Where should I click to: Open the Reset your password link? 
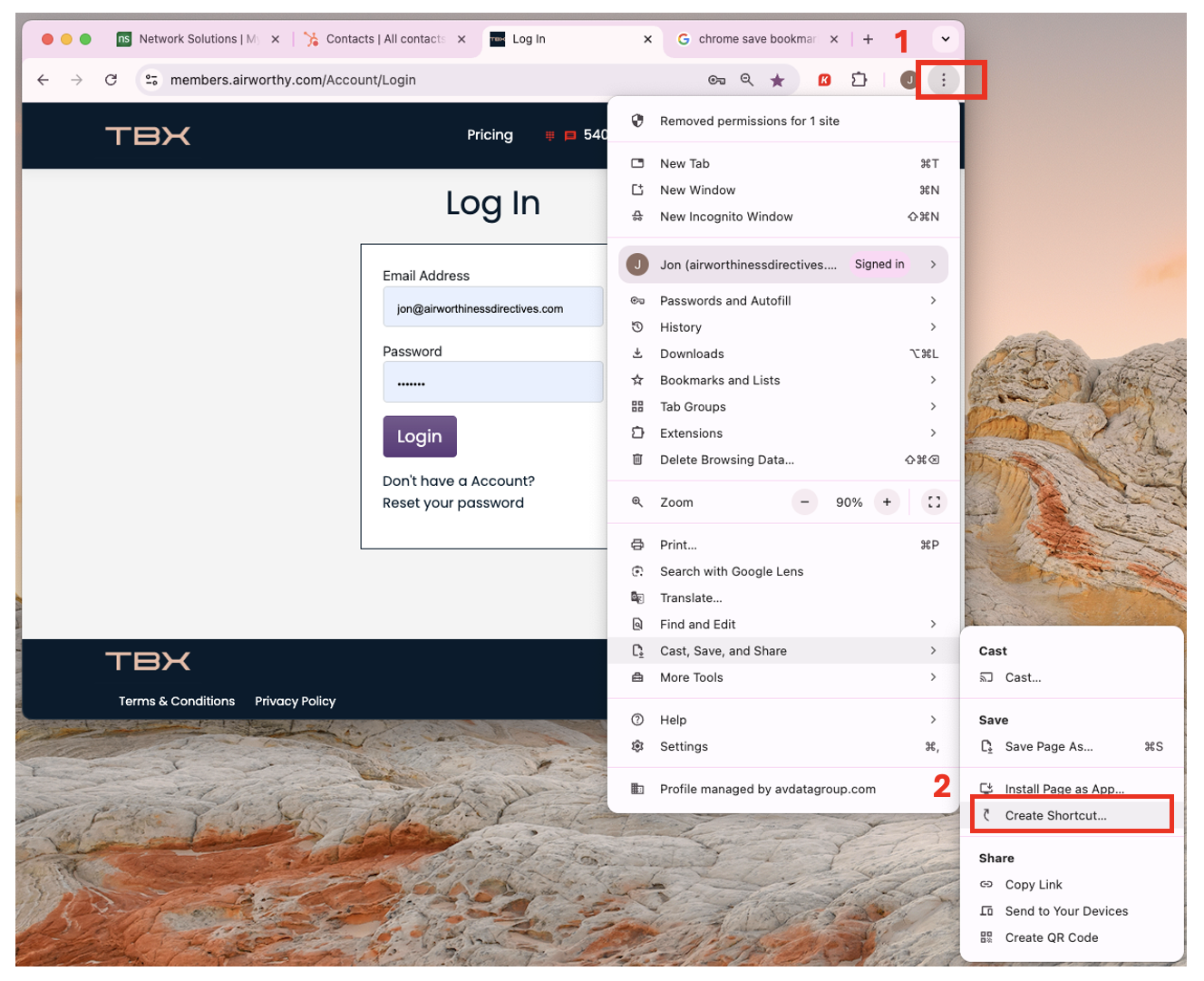pyautogui.click(x=453, y=502)
